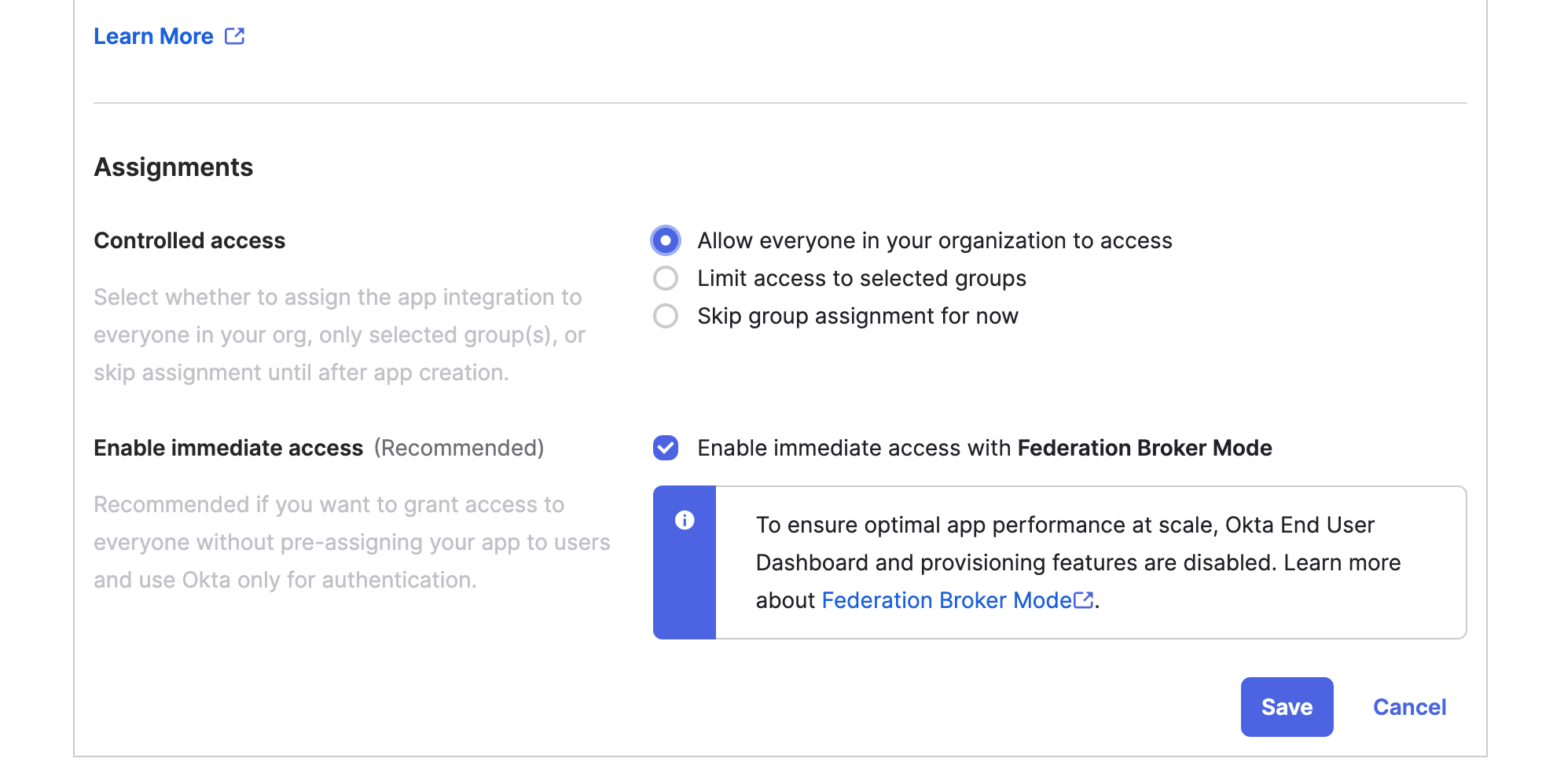Click the bold 'Federation Broker Mode' checkbox label text
Viewport: 1553px width, 784px height.
[1144, 448]
